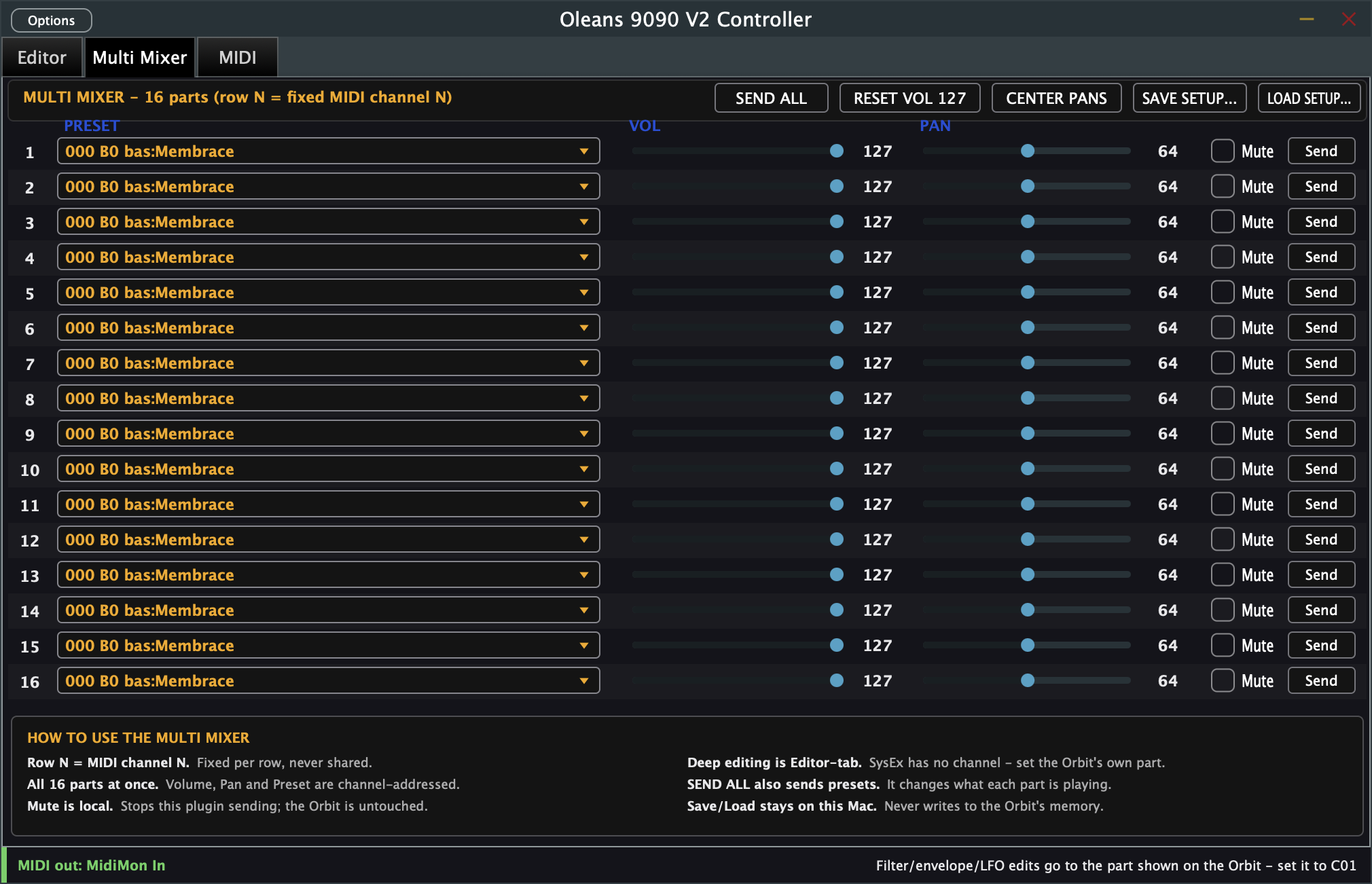
Task: Open the MIDI tab
Action: coord(238,58)
